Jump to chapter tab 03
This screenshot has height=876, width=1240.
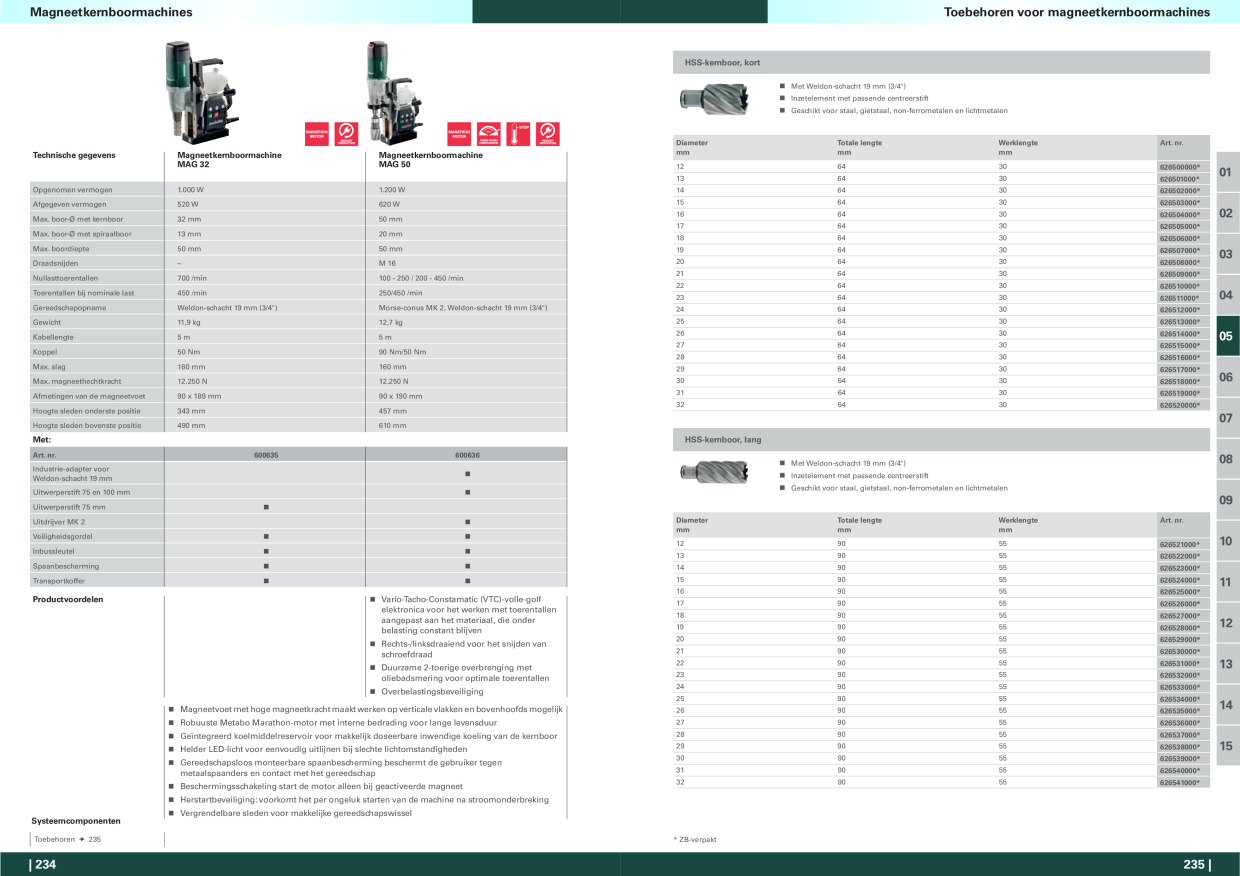[x=1226, y=254]
